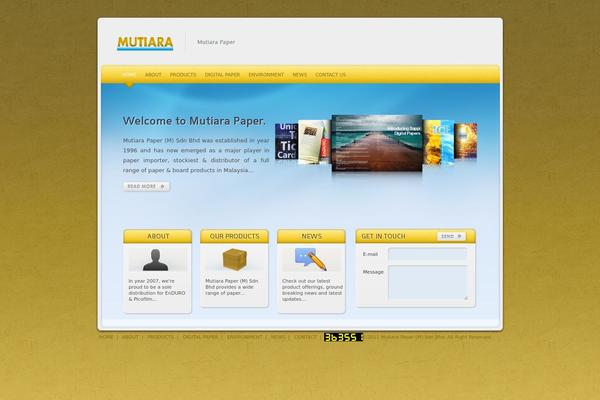Click the MUTIARA logo
This screenshot has height=400, width=600.
[x=145, y=43]
